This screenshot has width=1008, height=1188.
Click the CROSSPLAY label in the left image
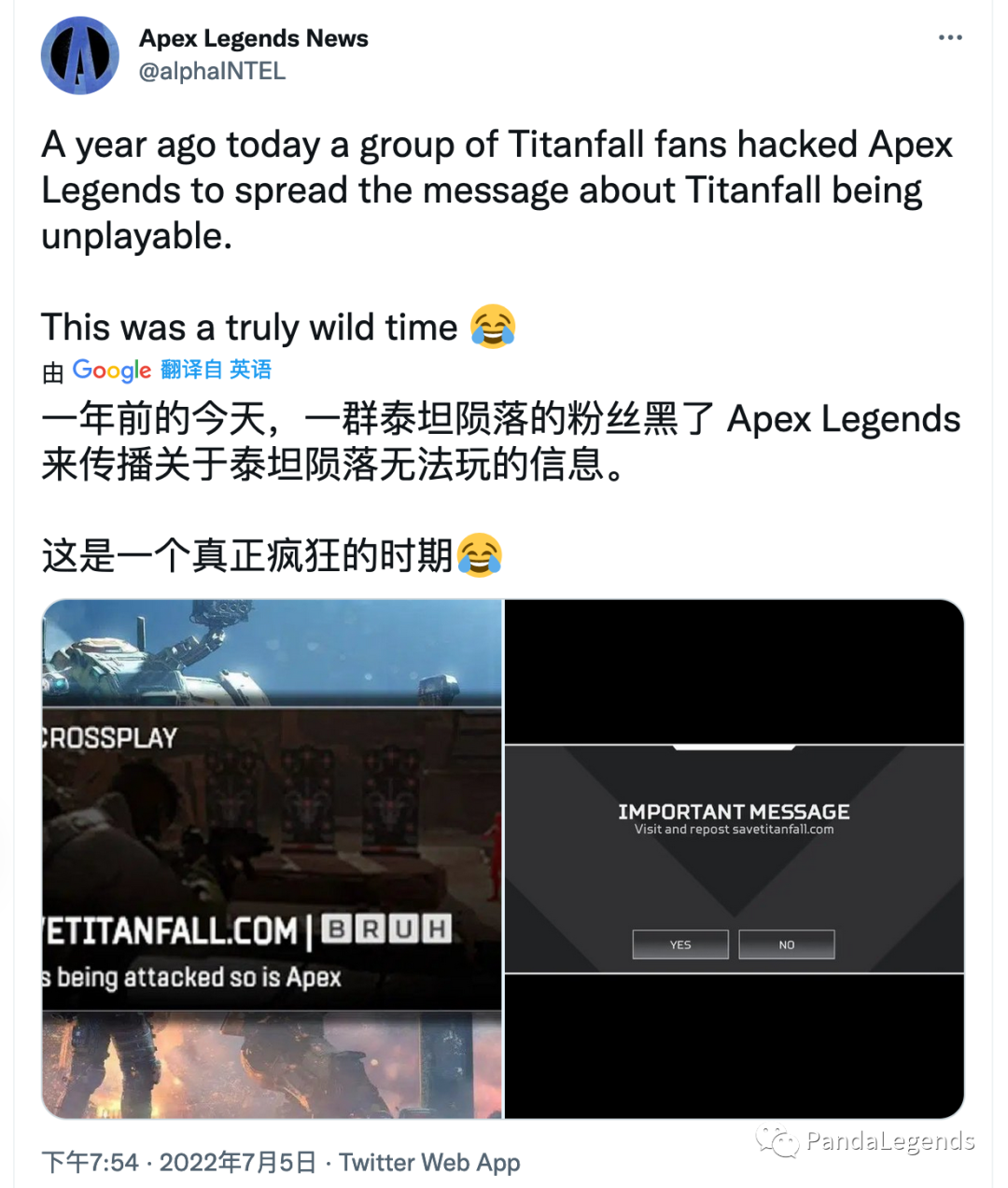tap(110, 738)
